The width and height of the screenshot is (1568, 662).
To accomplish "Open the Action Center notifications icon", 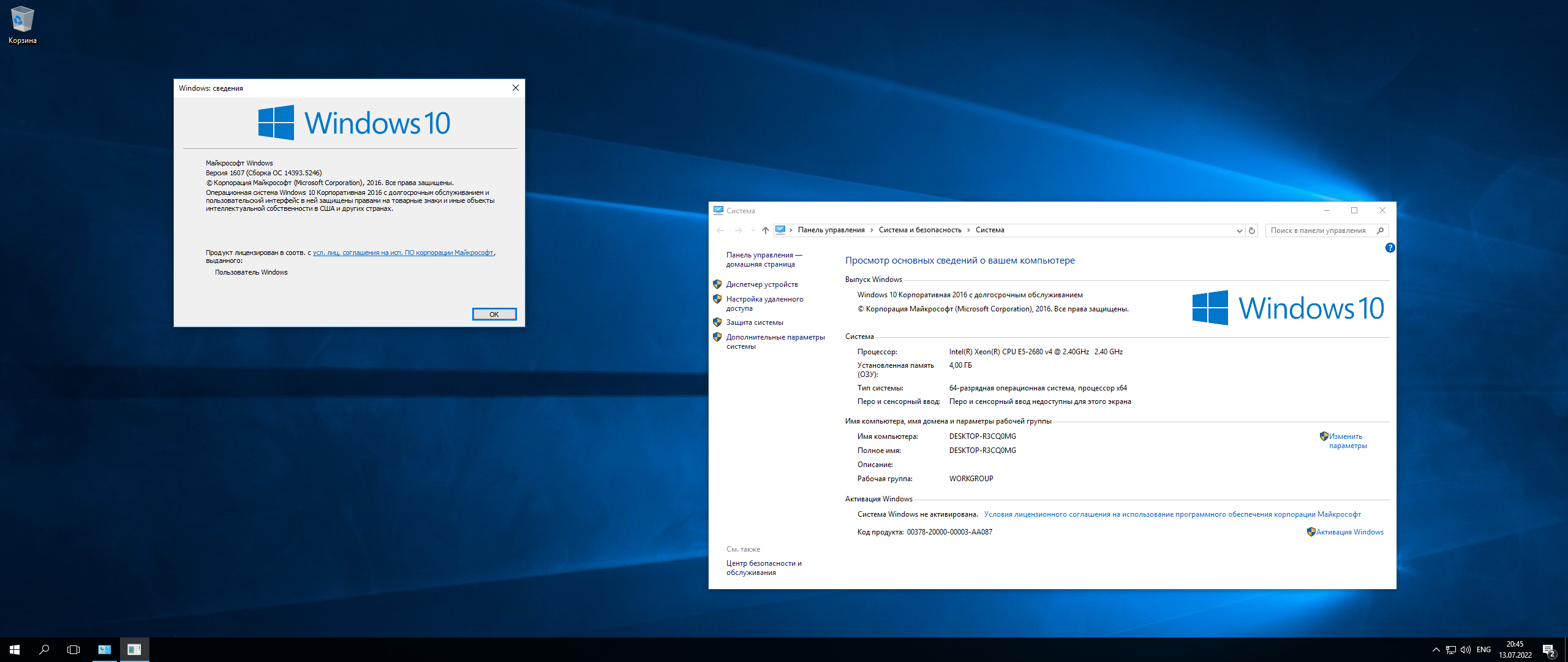I will pos(1548,650).
